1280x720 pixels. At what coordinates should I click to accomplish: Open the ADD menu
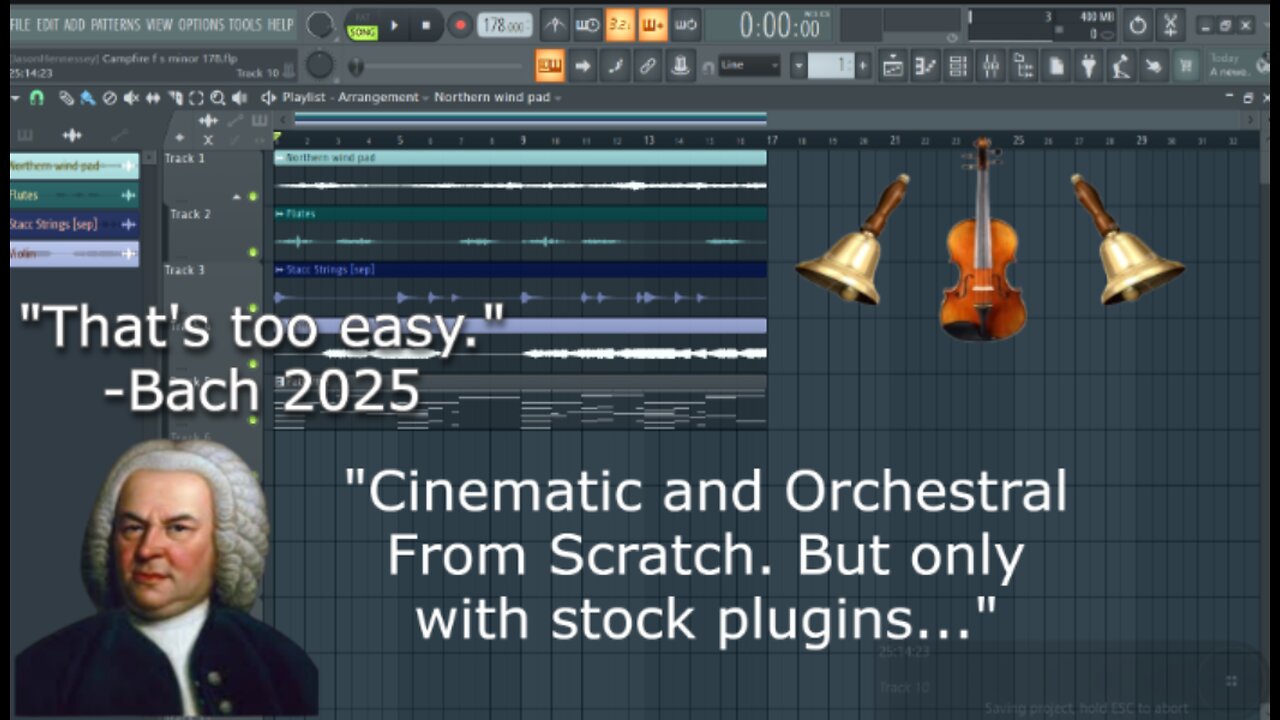pos(75,24)
